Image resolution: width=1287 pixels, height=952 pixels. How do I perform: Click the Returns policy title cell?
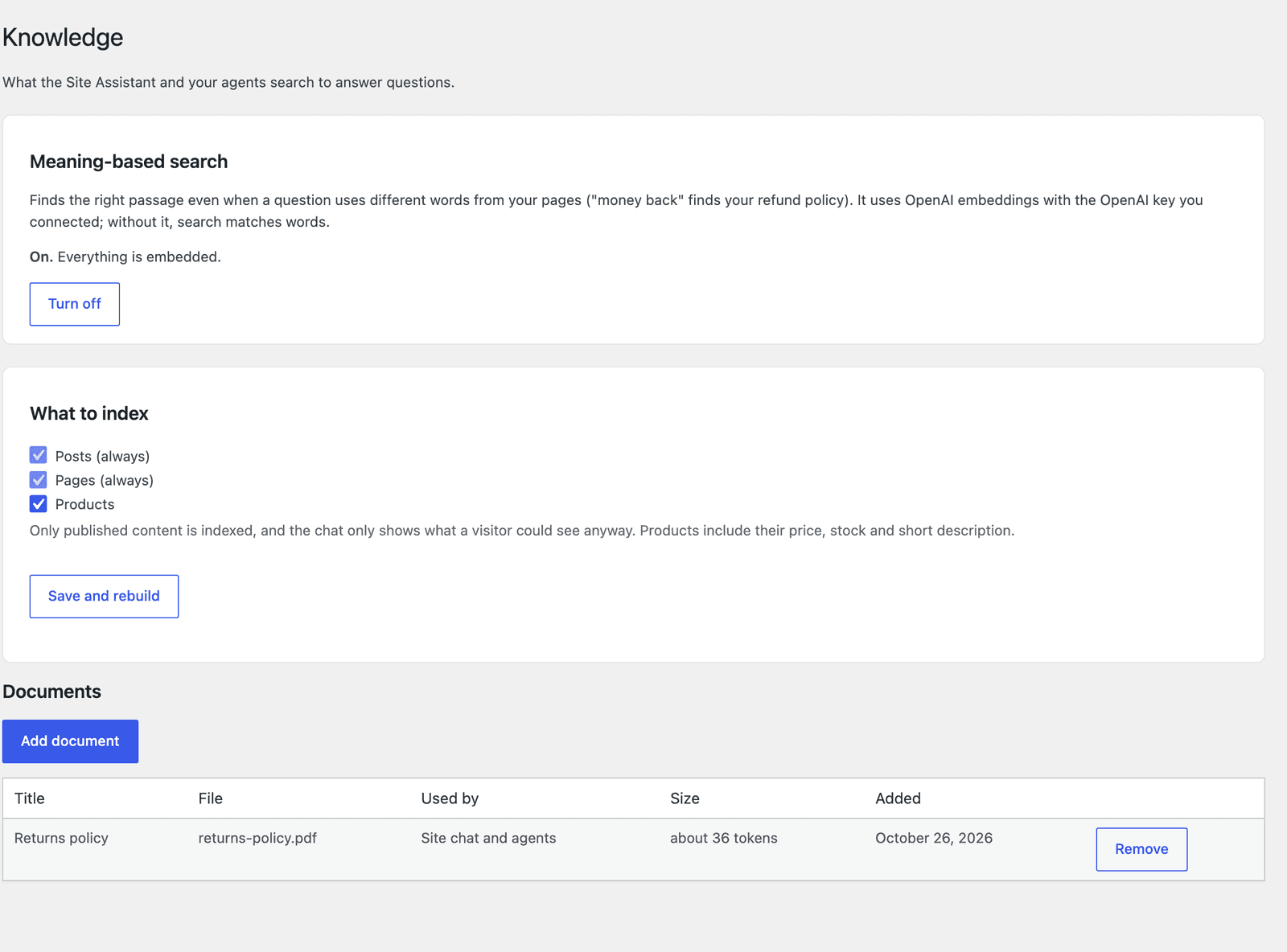(x=61, y=838)
